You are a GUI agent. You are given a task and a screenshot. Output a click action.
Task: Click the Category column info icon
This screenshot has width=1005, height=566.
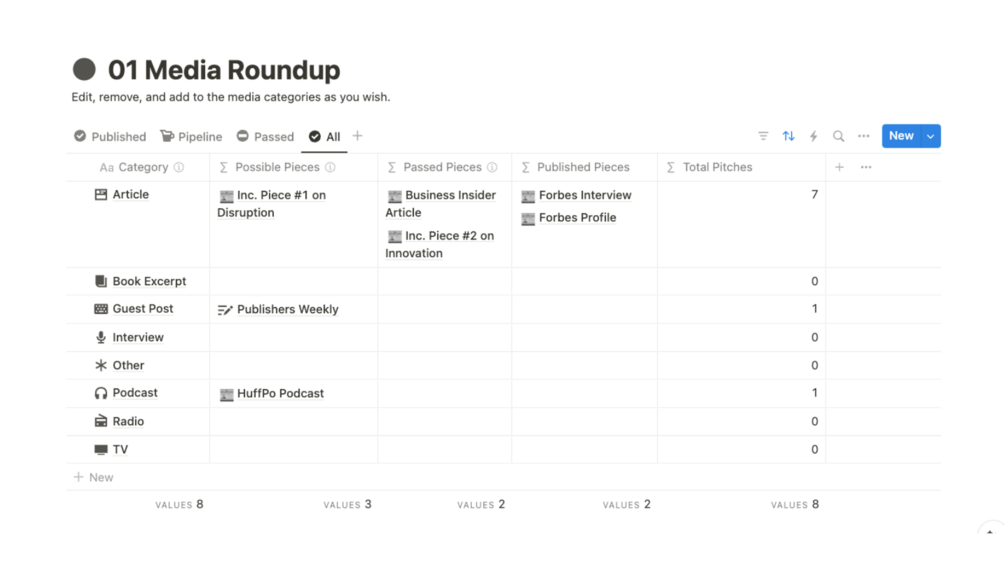click(x=179, y=167)
